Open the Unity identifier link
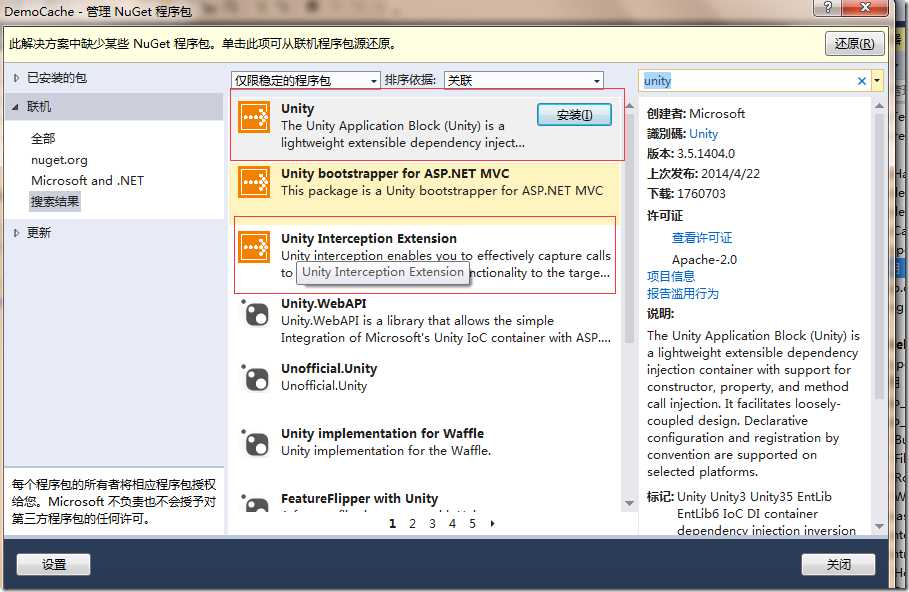The height and width of the screenshot is (592, 909). click(703, 134)
